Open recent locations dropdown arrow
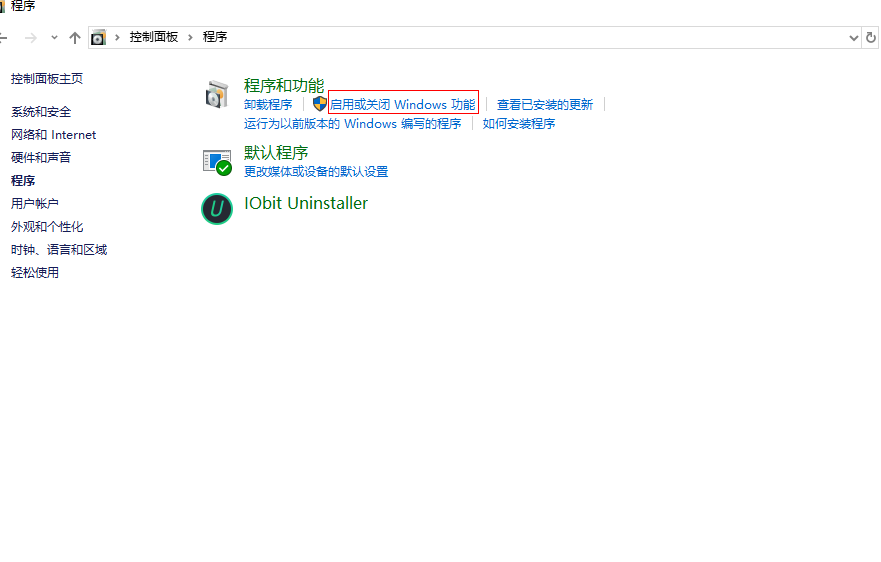Screen dimensions: 881x562 [x=54, y=38]
